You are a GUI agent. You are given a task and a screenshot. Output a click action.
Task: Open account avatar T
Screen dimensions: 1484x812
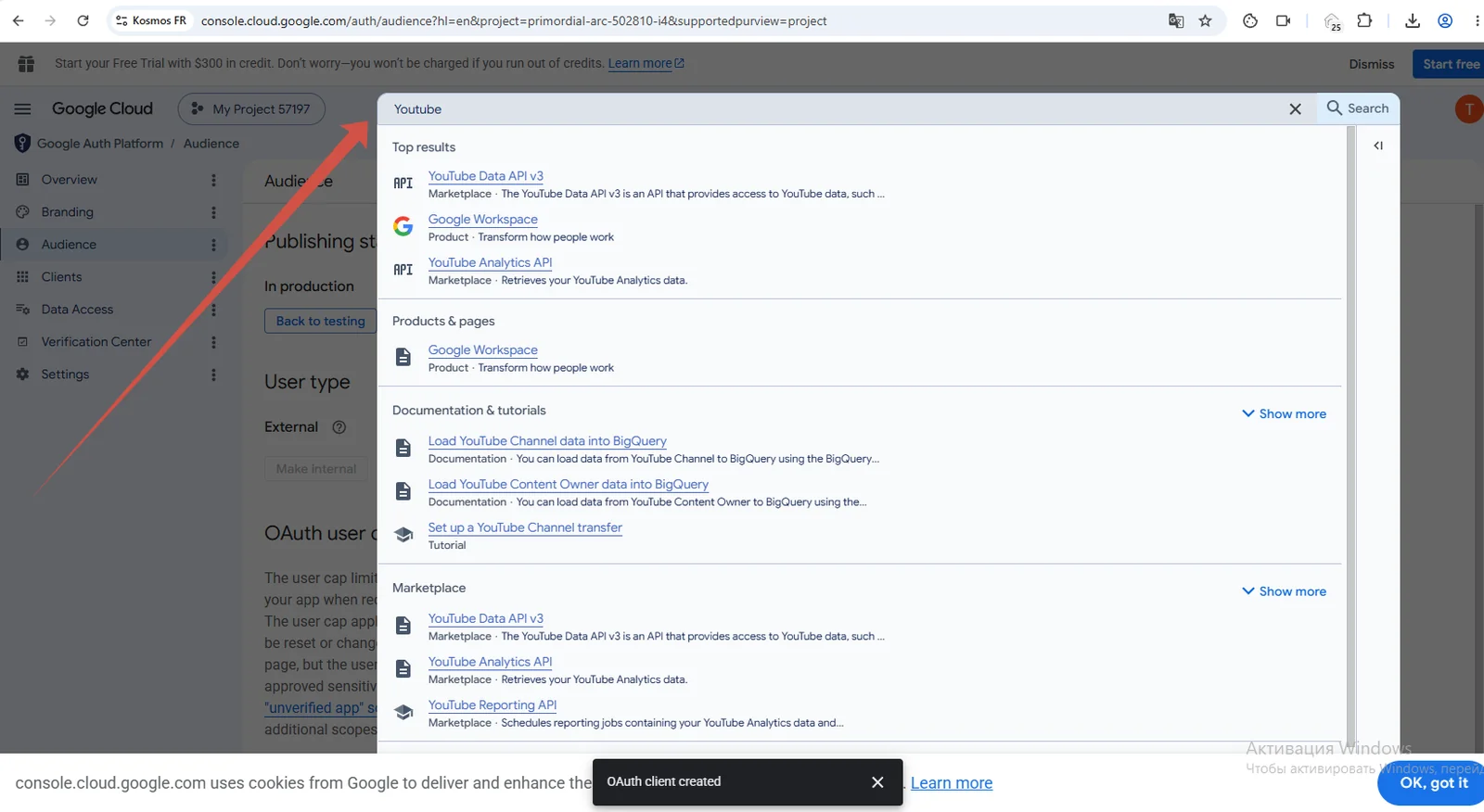(x=1468, y=109)
